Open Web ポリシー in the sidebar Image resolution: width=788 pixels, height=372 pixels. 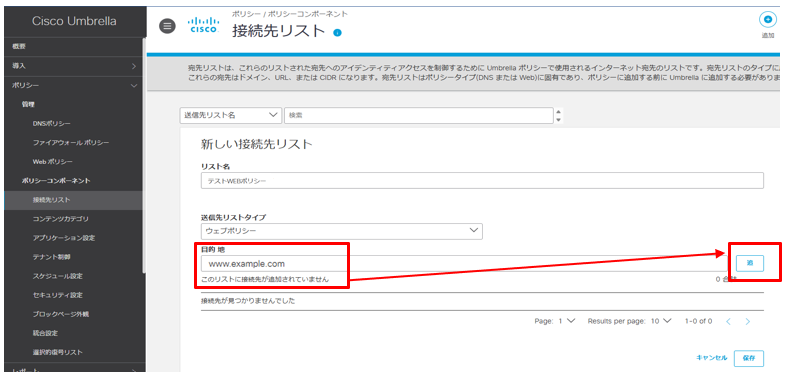(x=52, y=162)
